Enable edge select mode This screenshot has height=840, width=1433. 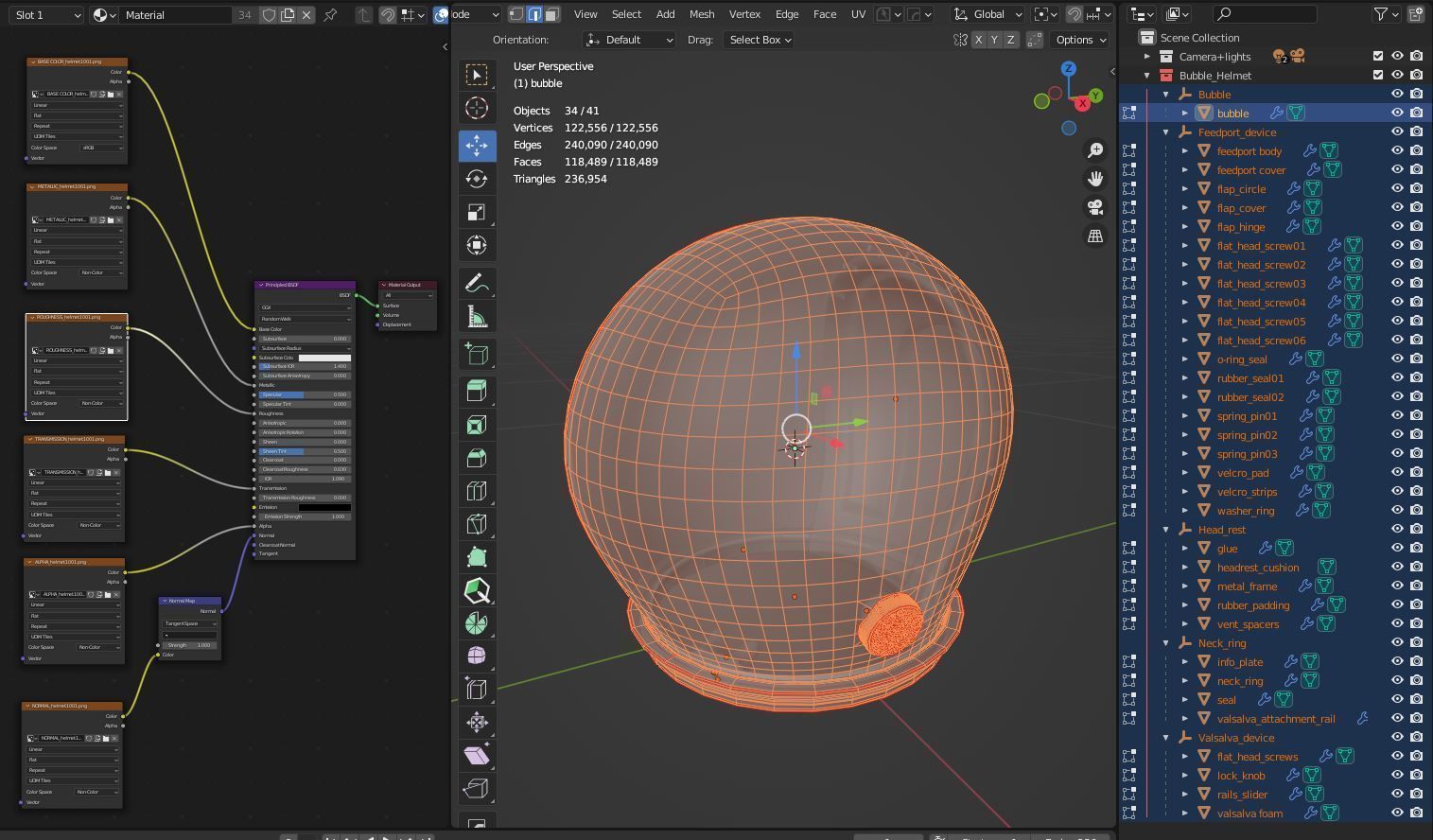[534, 14]
